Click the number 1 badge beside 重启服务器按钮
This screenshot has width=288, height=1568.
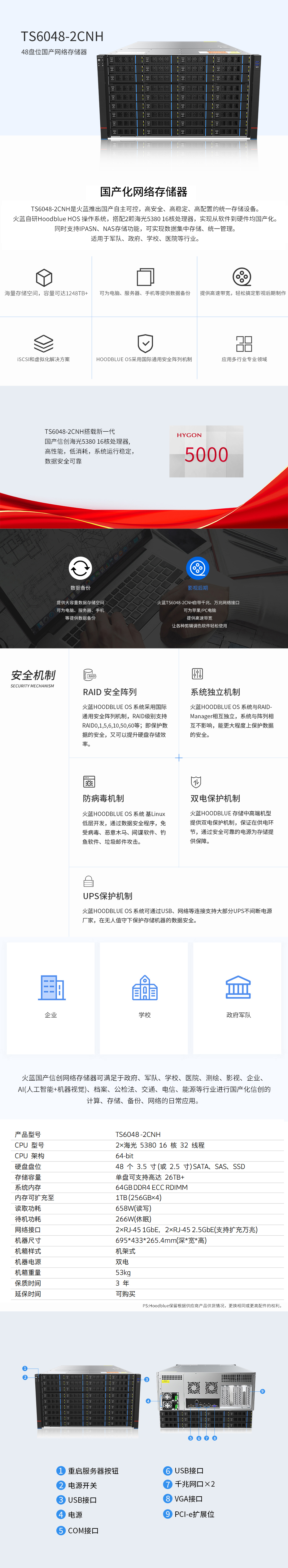coord(61,1471)
